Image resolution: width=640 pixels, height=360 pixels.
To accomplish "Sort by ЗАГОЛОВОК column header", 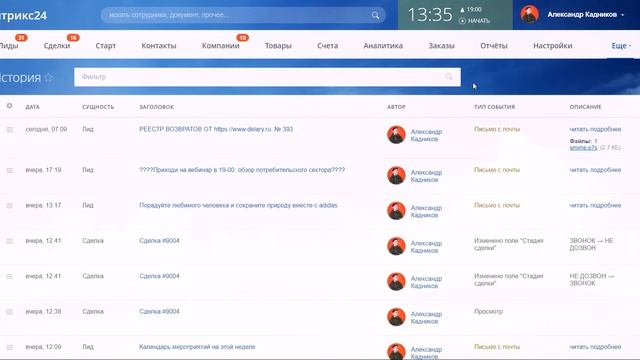I will pyautogui.click(x=156, y=107).
